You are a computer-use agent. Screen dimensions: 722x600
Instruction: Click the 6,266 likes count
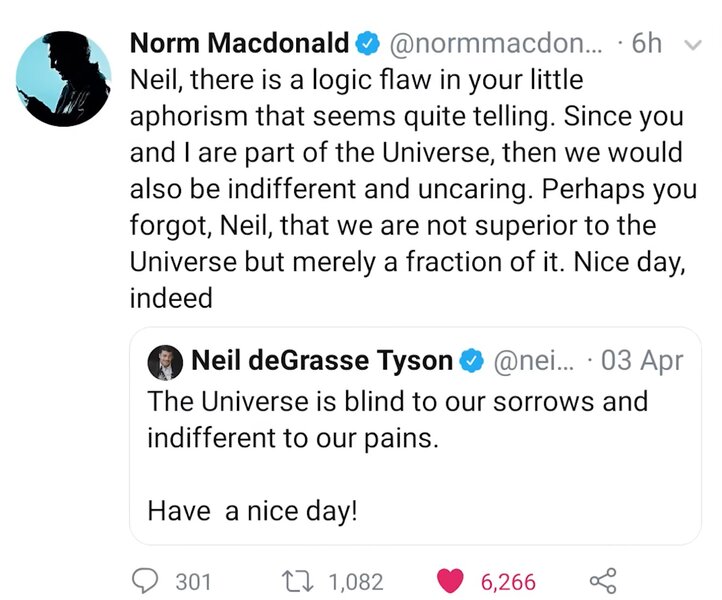(508, 581)
